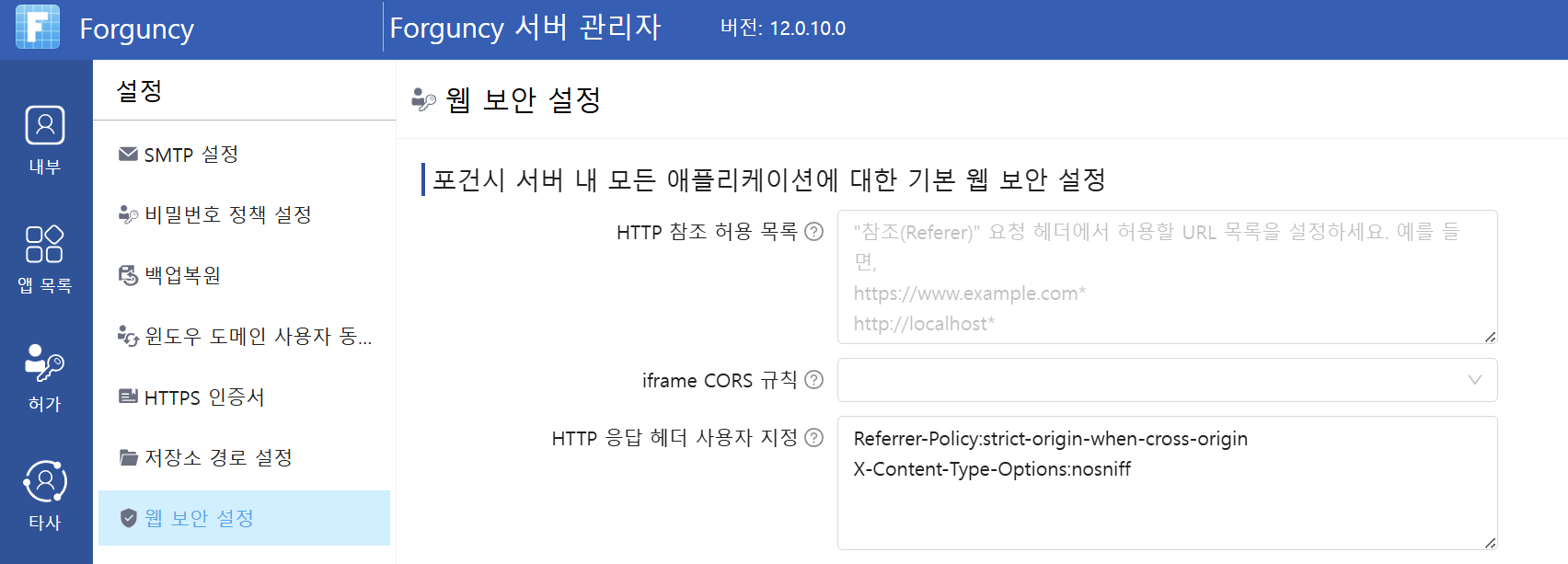
Task: Select the 웹 보안 설정 menu item
Action: 244,518
